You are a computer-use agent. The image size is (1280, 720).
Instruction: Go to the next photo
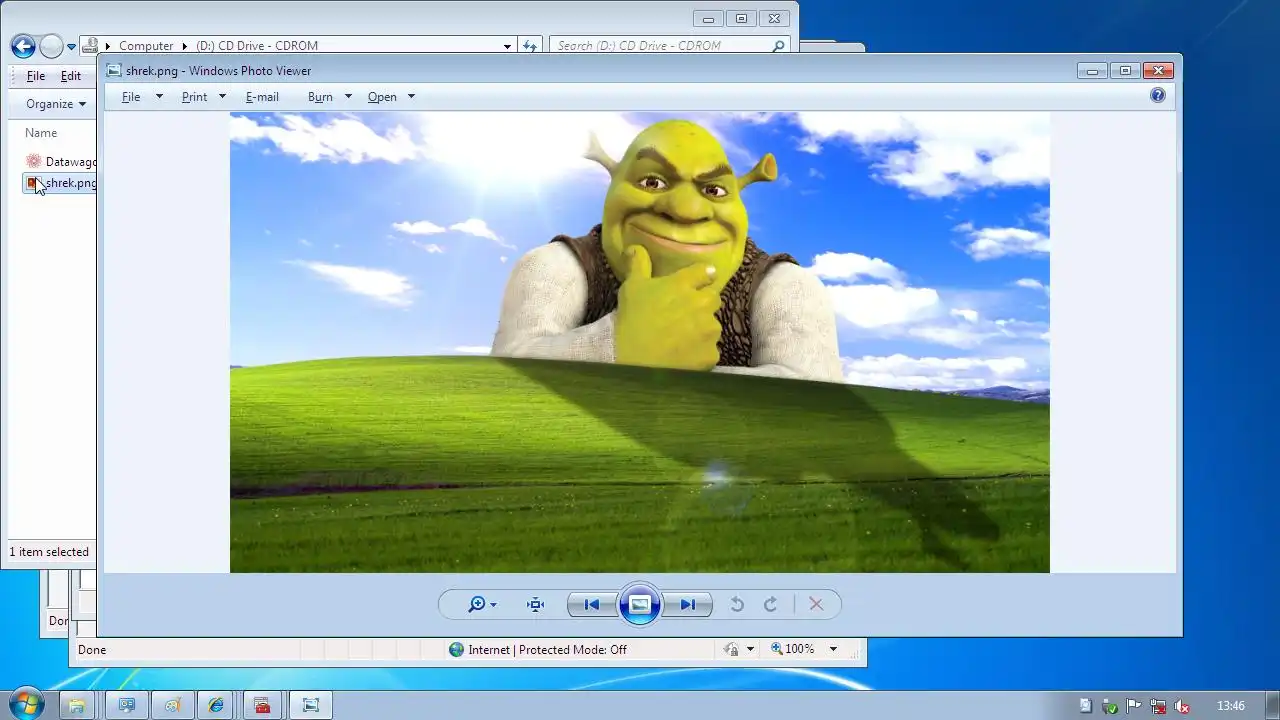tap(688, 604)
